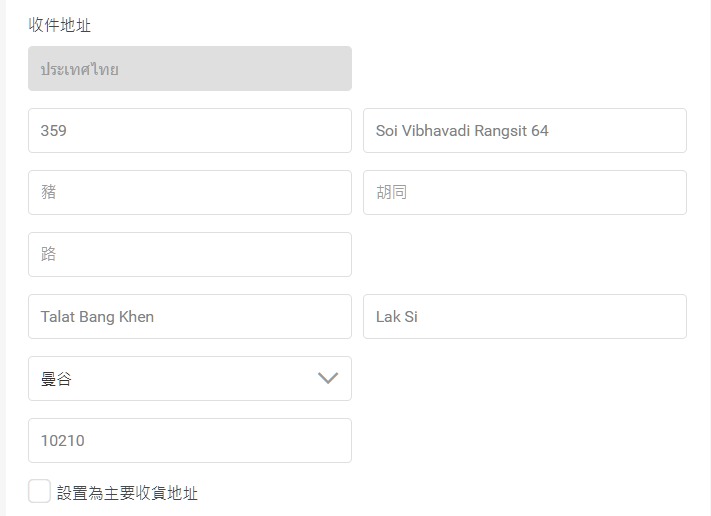Click the disabled ประเทศไทย country field

(190, 69)
